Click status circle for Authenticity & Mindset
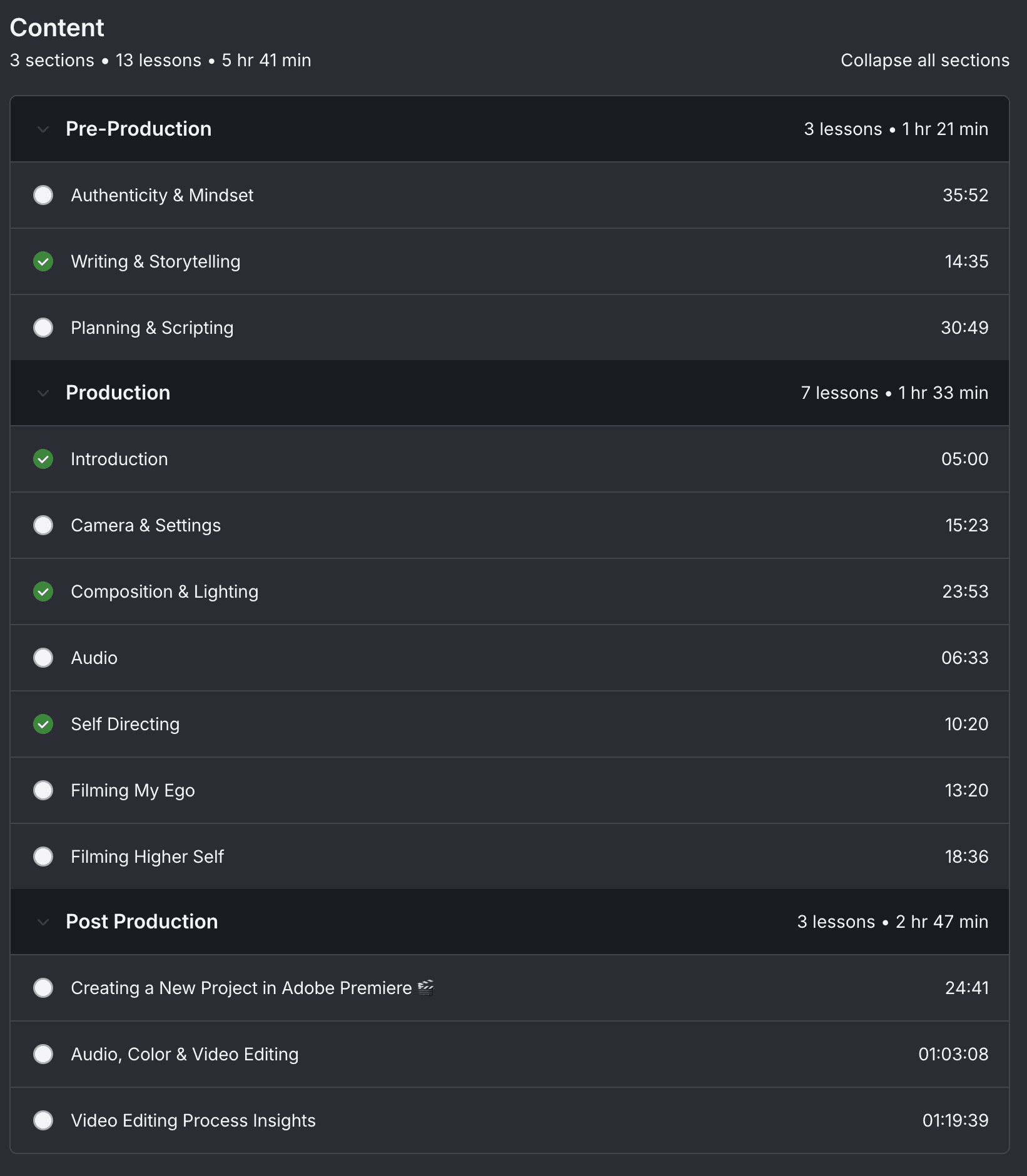This screenshot has height=1176, width=1027. tap(43, 195)
